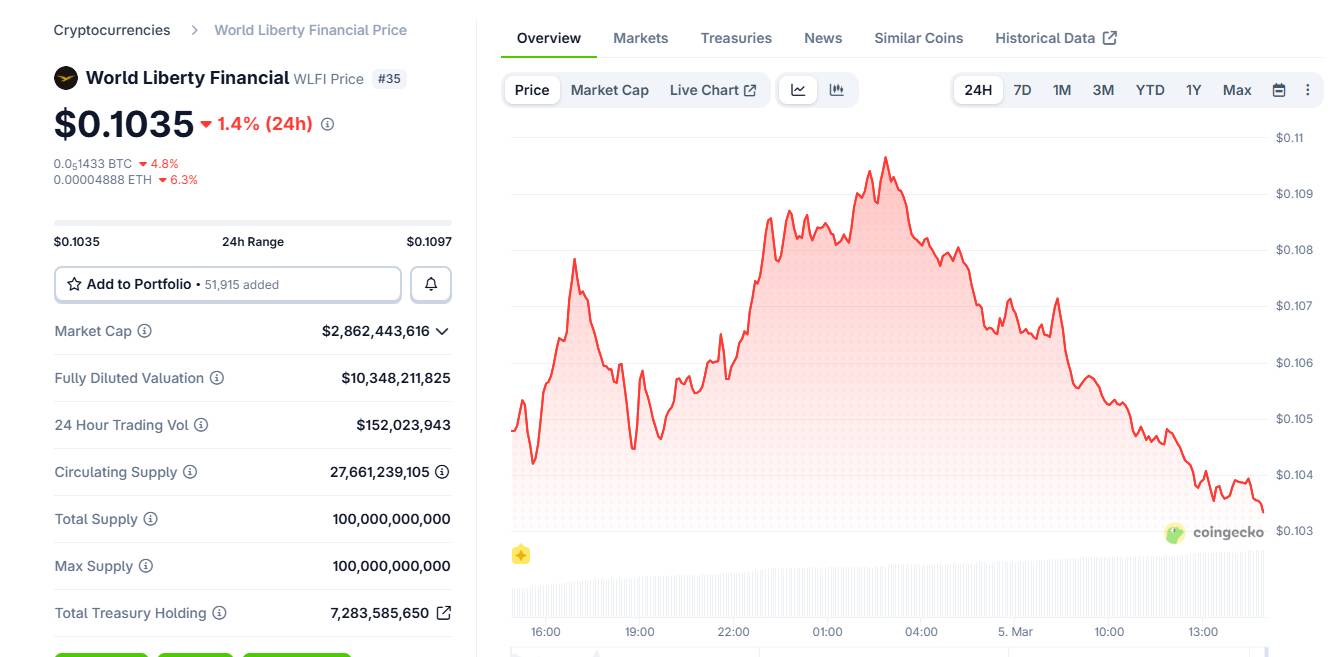Click the Cryptocurrencies breadcrumb link
The width and height of the screenshot is (1338, 657).
[x=111, y=29]
